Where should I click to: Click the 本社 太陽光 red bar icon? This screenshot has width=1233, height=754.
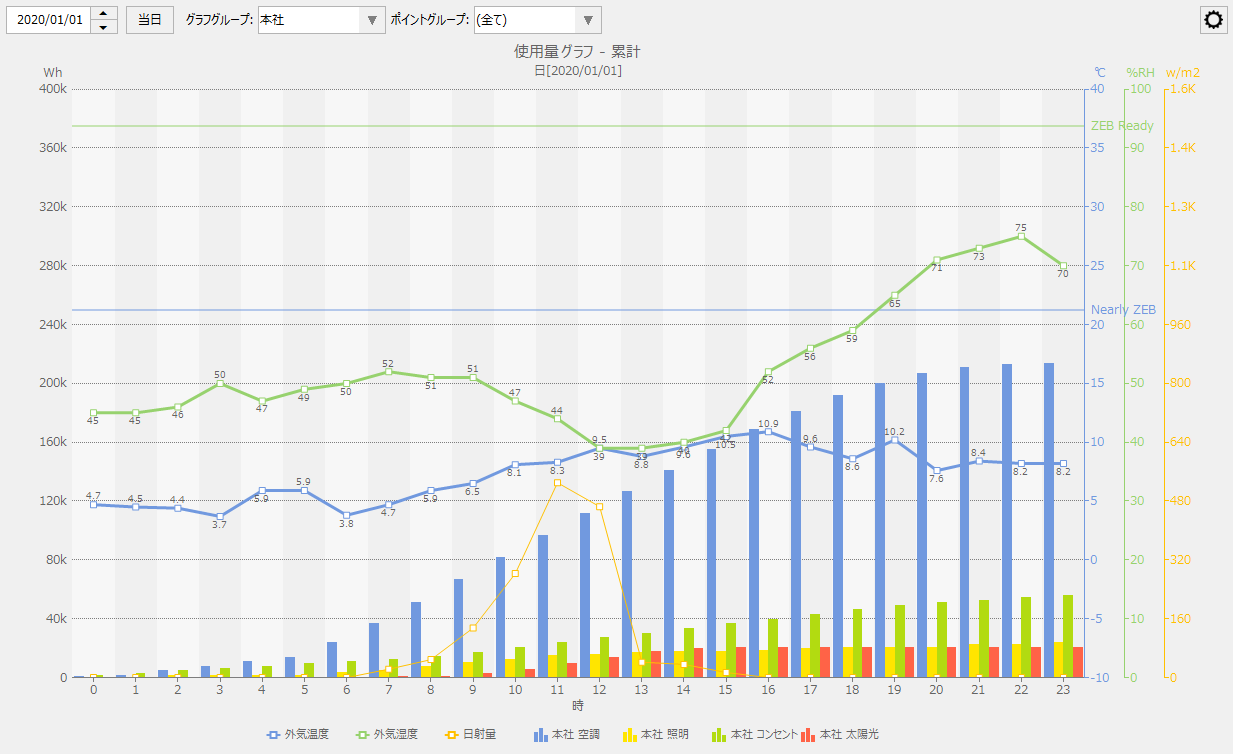coord(808,735)
